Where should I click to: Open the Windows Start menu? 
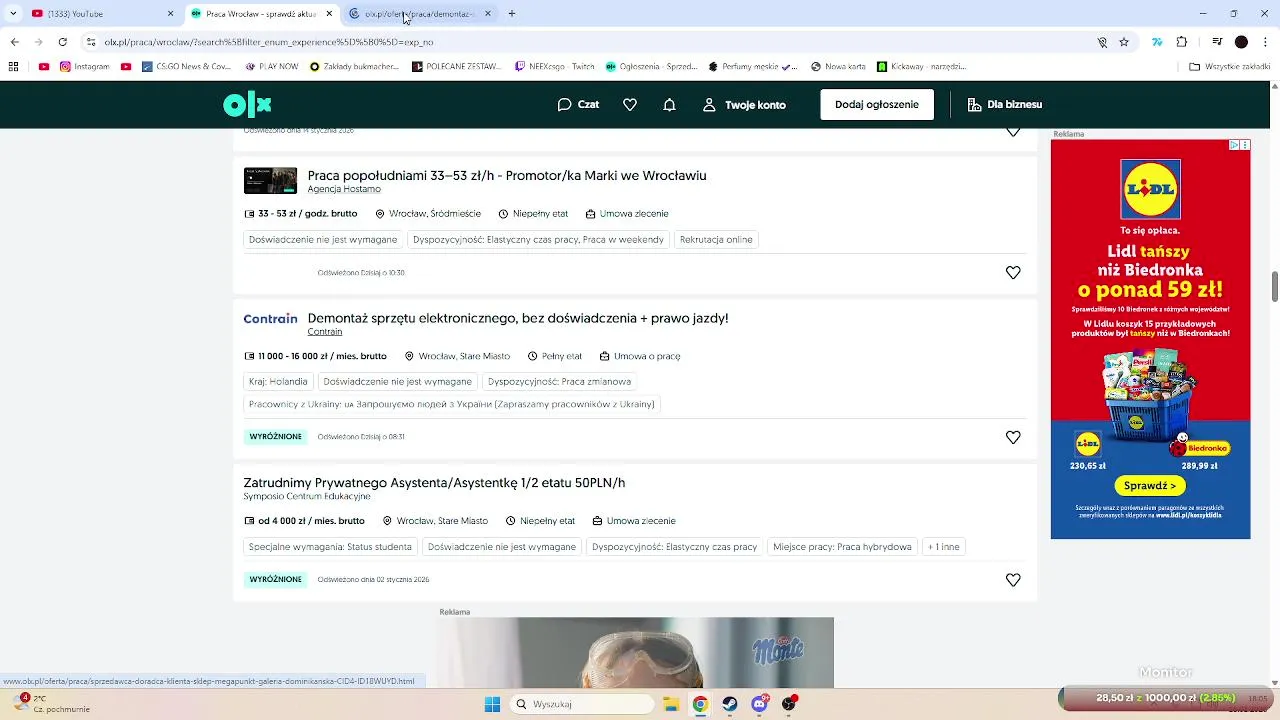[x=492, y=704]
